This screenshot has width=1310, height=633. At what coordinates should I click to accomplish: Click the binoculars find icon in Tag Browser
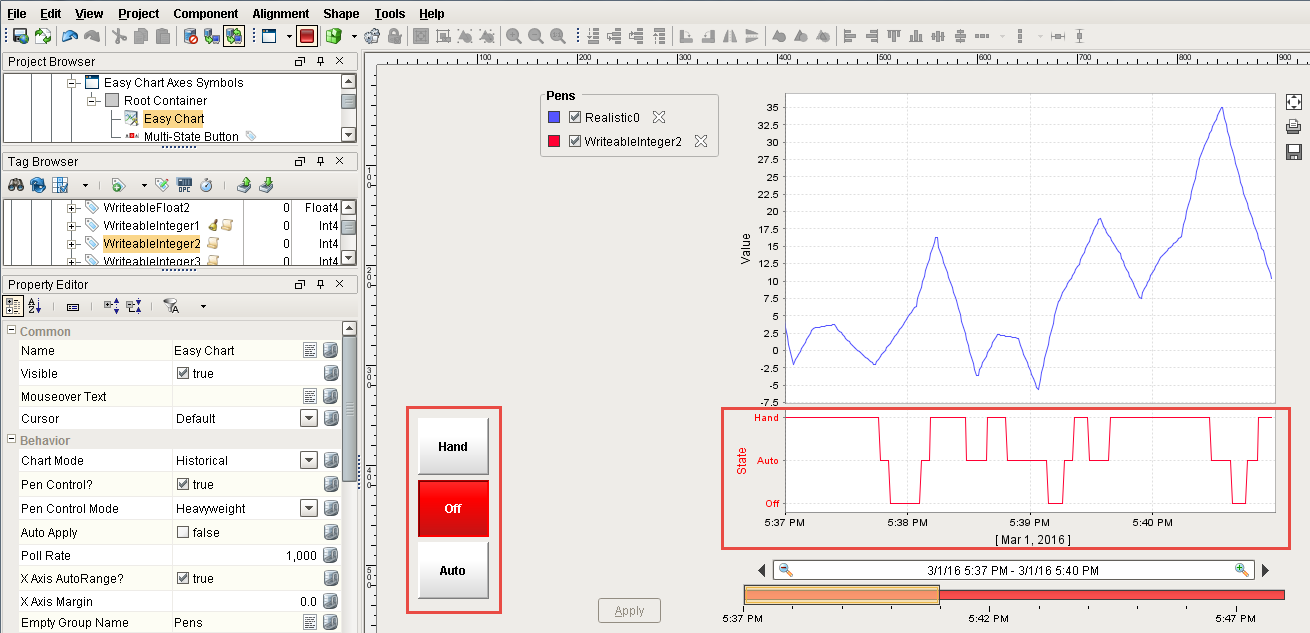16,185
